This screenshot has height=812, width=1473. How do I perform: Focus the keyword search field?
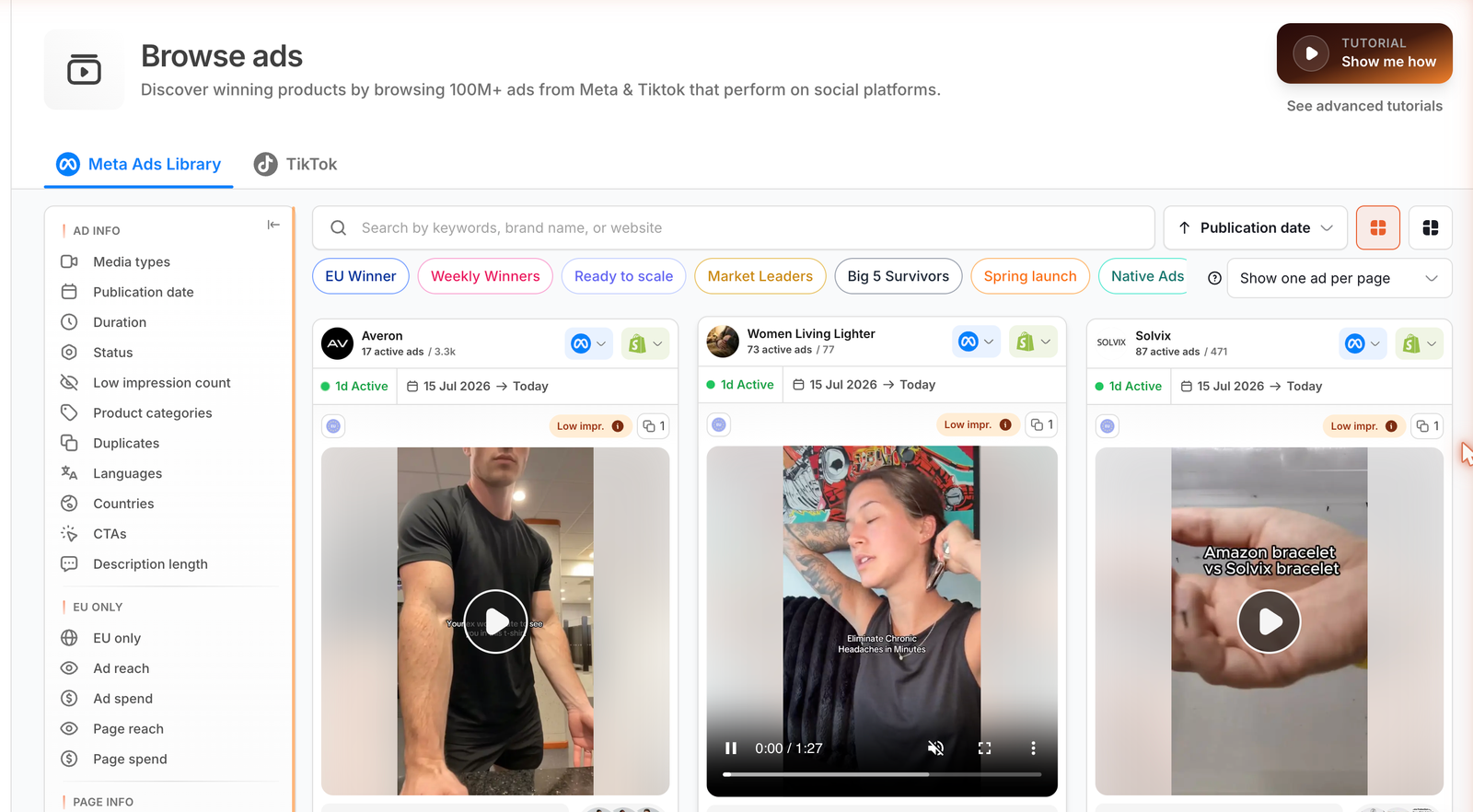[x=734, y=228]
